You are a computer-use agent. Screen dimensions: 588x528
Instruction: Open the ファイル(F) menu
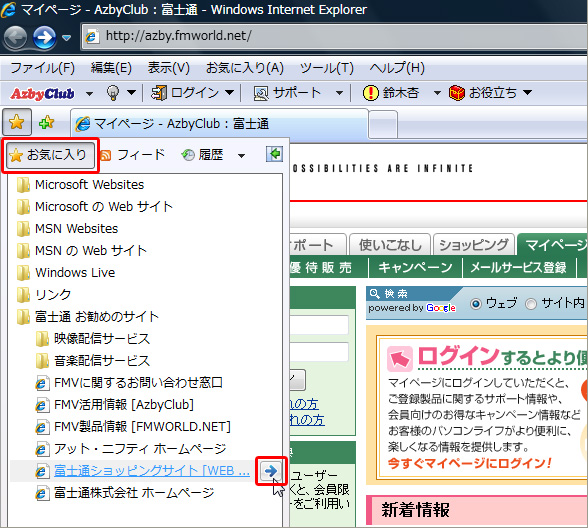coord(42,68)
